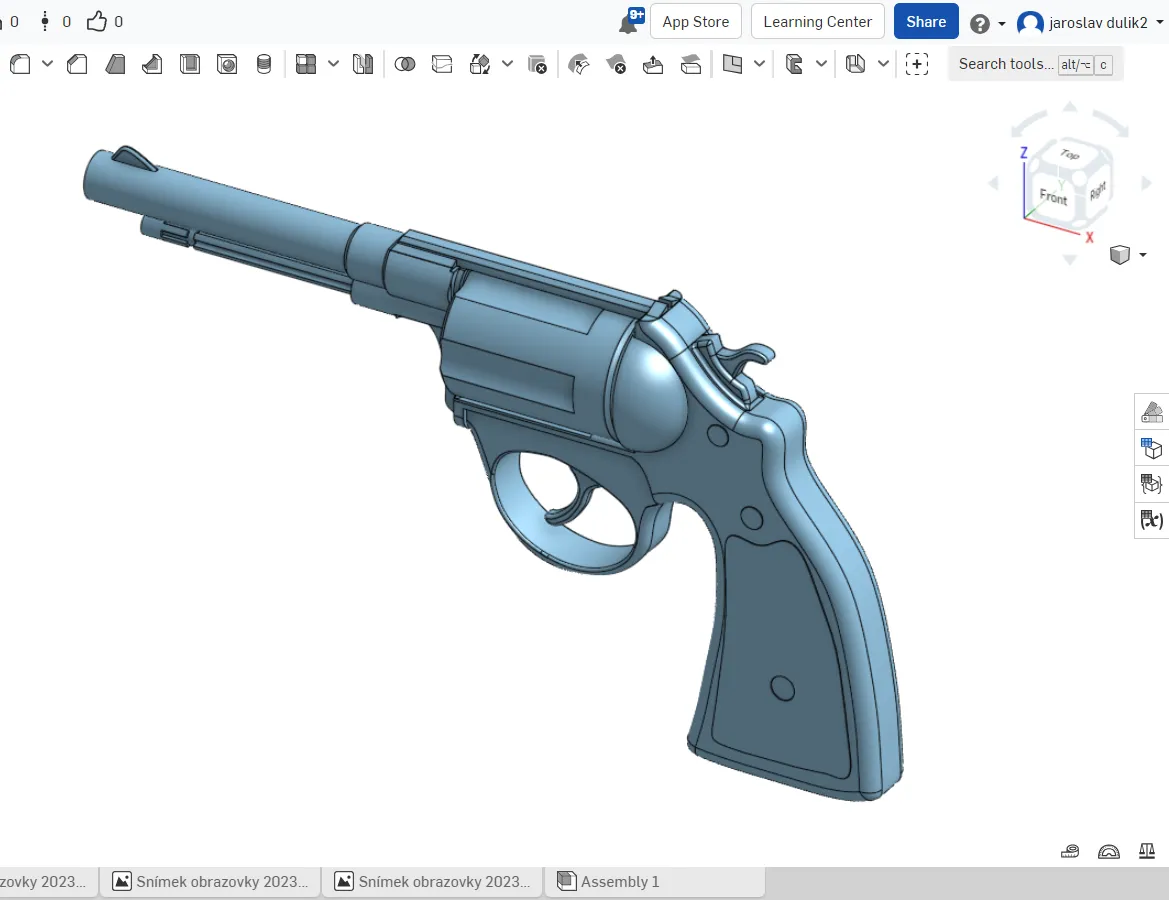
Task: Click the blue Share button
Action: tap(925, 21)
